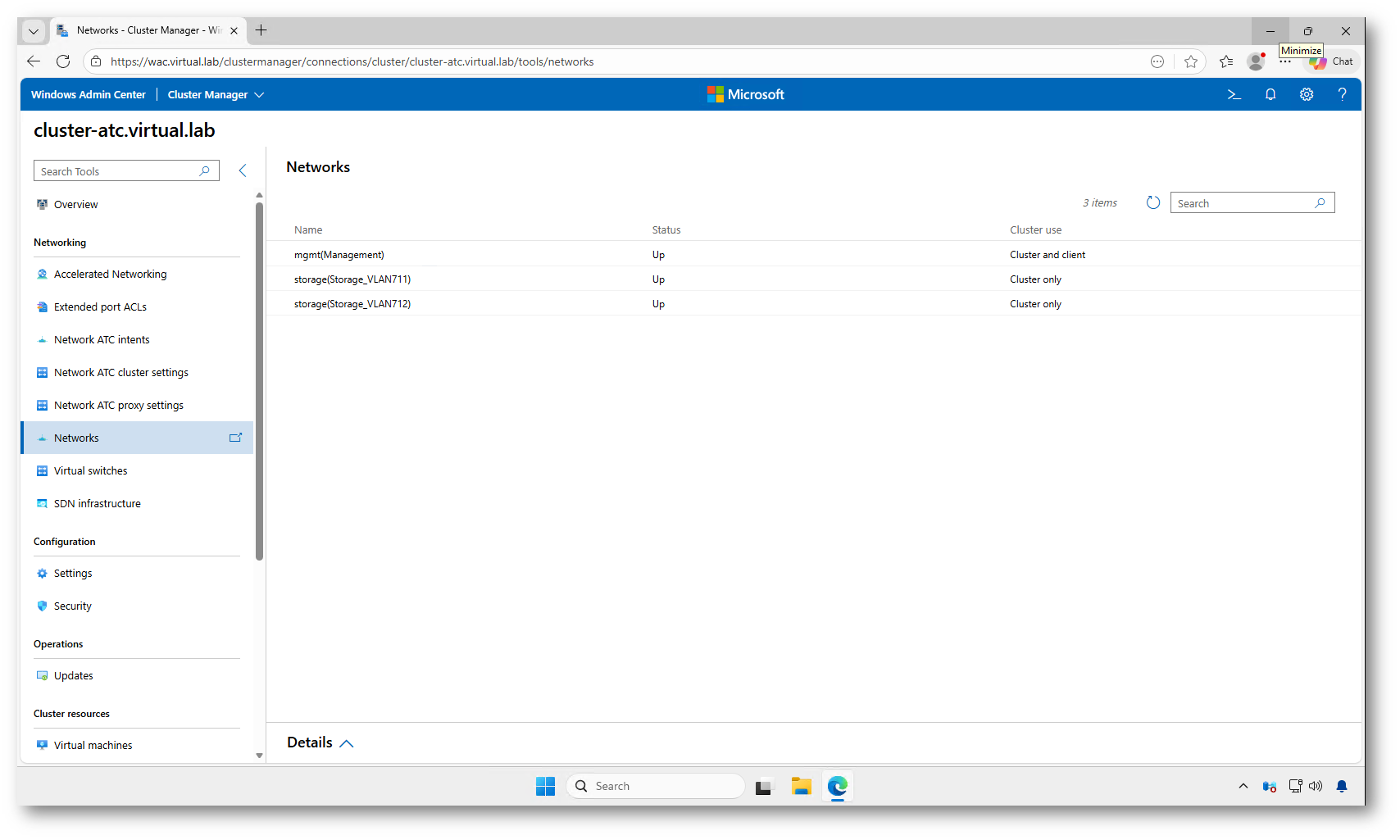Screen dimensions: 1400x840
Task: Open Network ATC intents tool
Action: [x=102, y=340]
